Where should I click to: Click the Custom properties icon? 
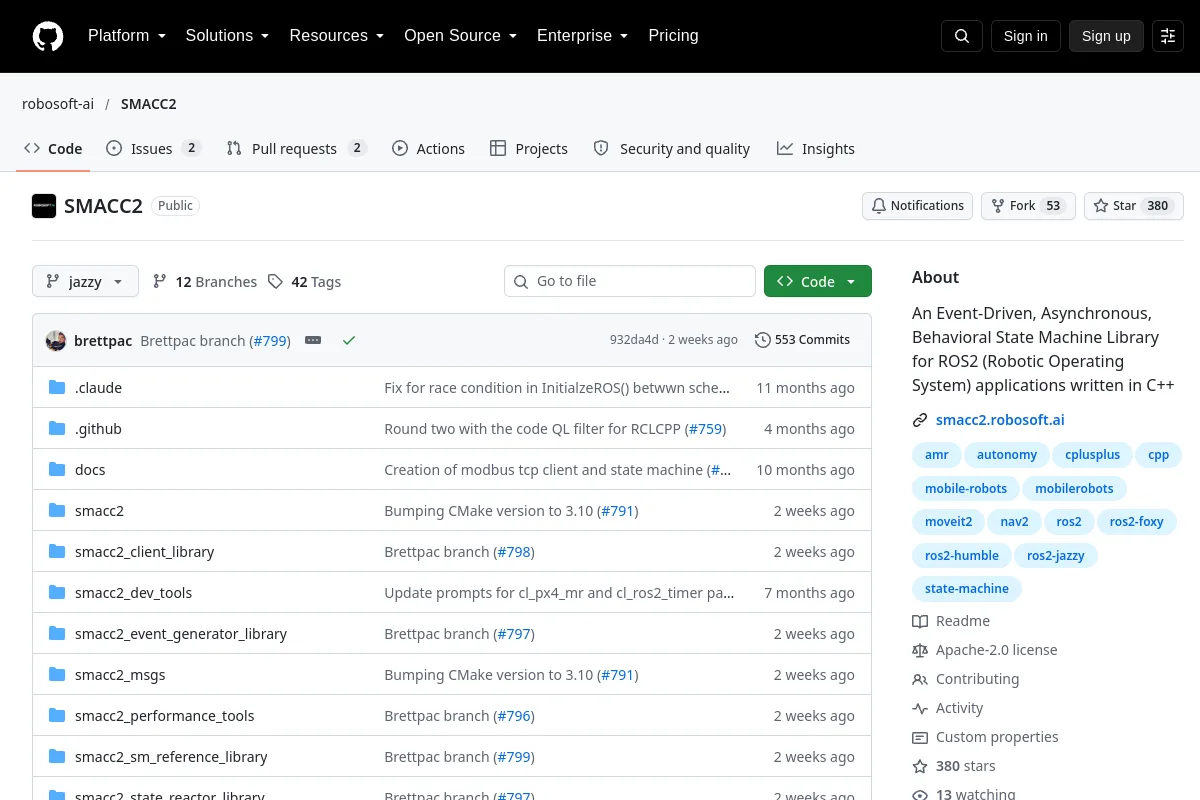click(920, 737)
